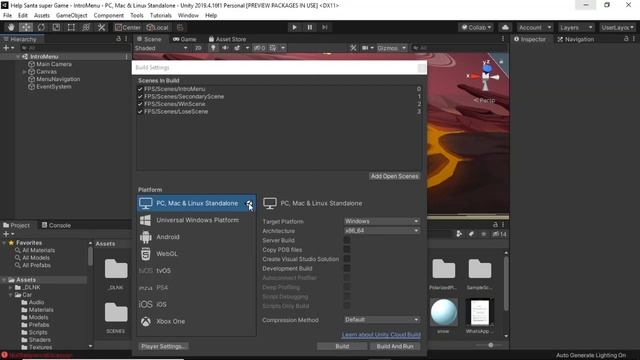Open the Window menu
This screenshot has height=360, width=640.
click(x=188, y=16)
